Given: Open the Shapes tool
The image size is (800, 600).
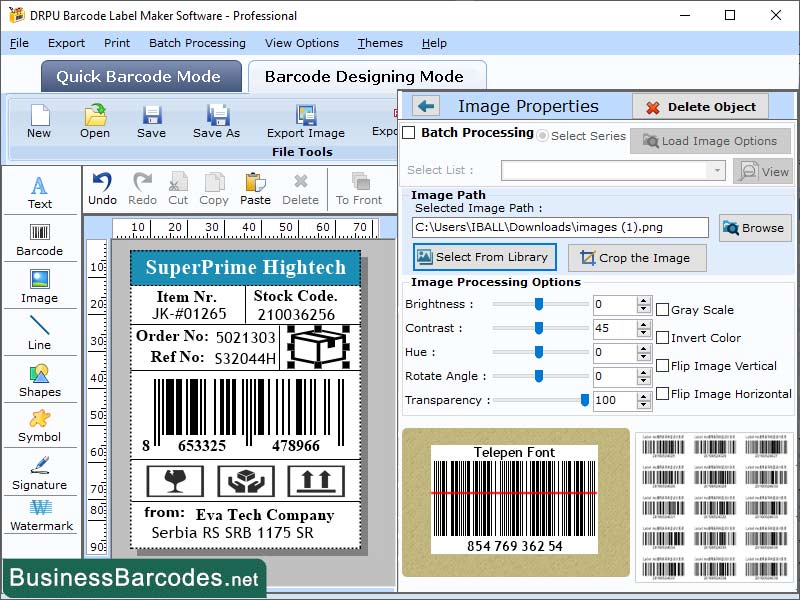Looking at the screenshot, I should [x=40, y=383].
